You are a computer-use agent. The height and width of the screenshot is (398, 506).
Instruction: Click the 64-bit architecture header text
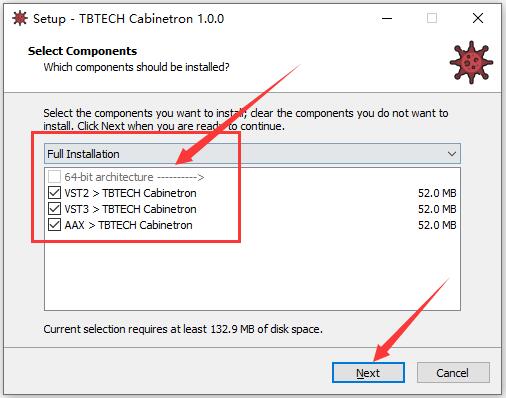click(134, 177)
